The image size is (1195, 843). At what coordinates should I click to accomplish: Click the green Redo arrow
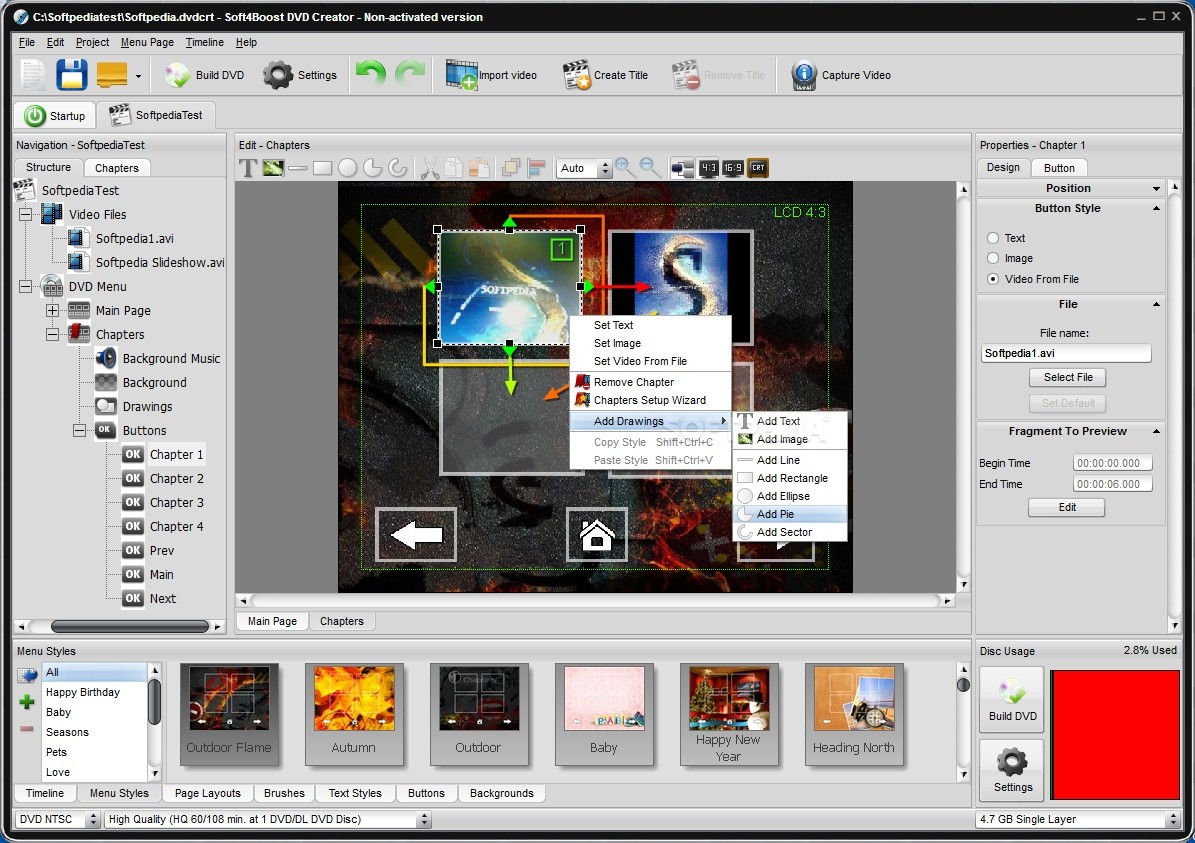pos(410,74)
